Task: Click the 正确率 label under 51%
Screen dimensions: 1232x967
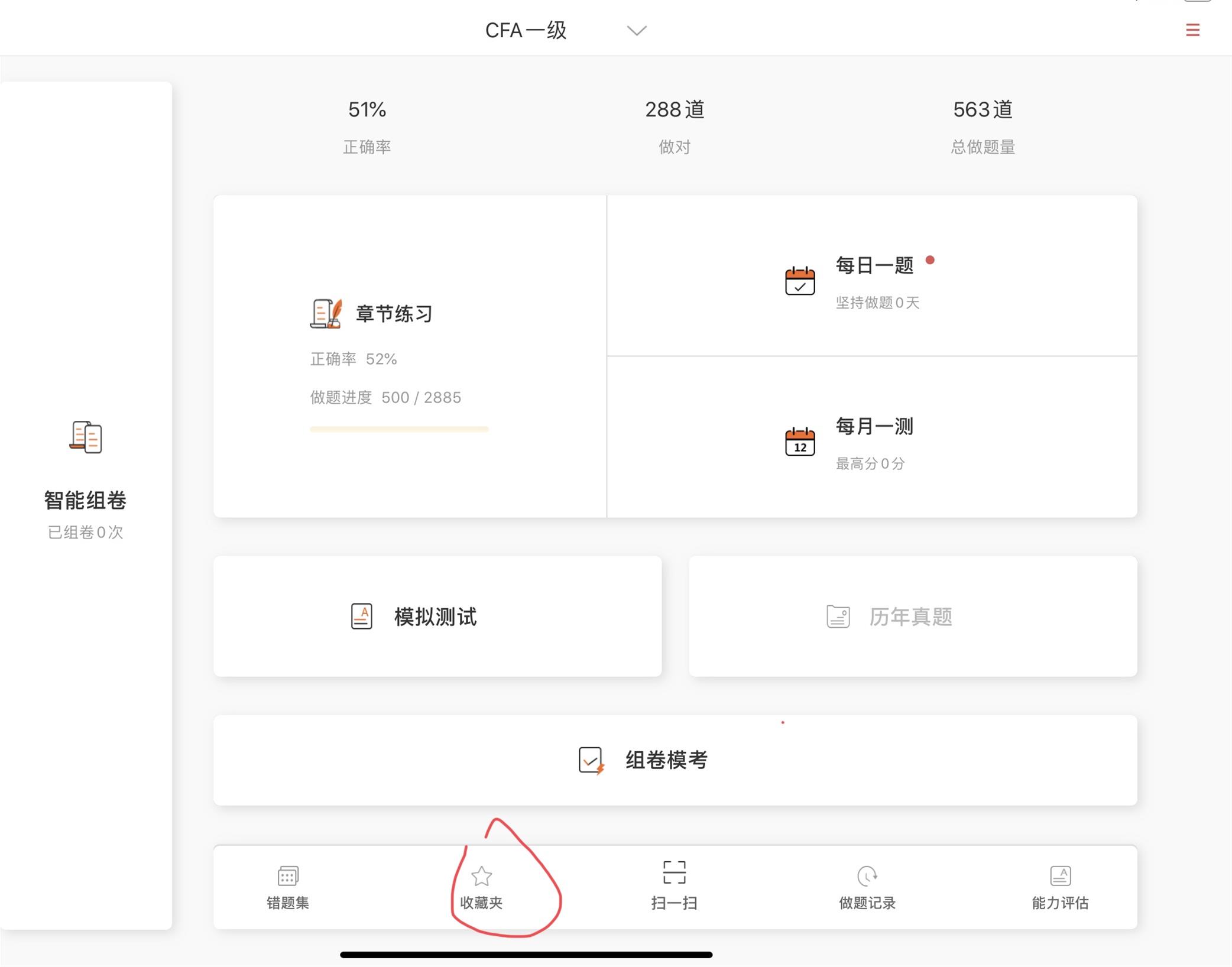Action: pos(367,147)
